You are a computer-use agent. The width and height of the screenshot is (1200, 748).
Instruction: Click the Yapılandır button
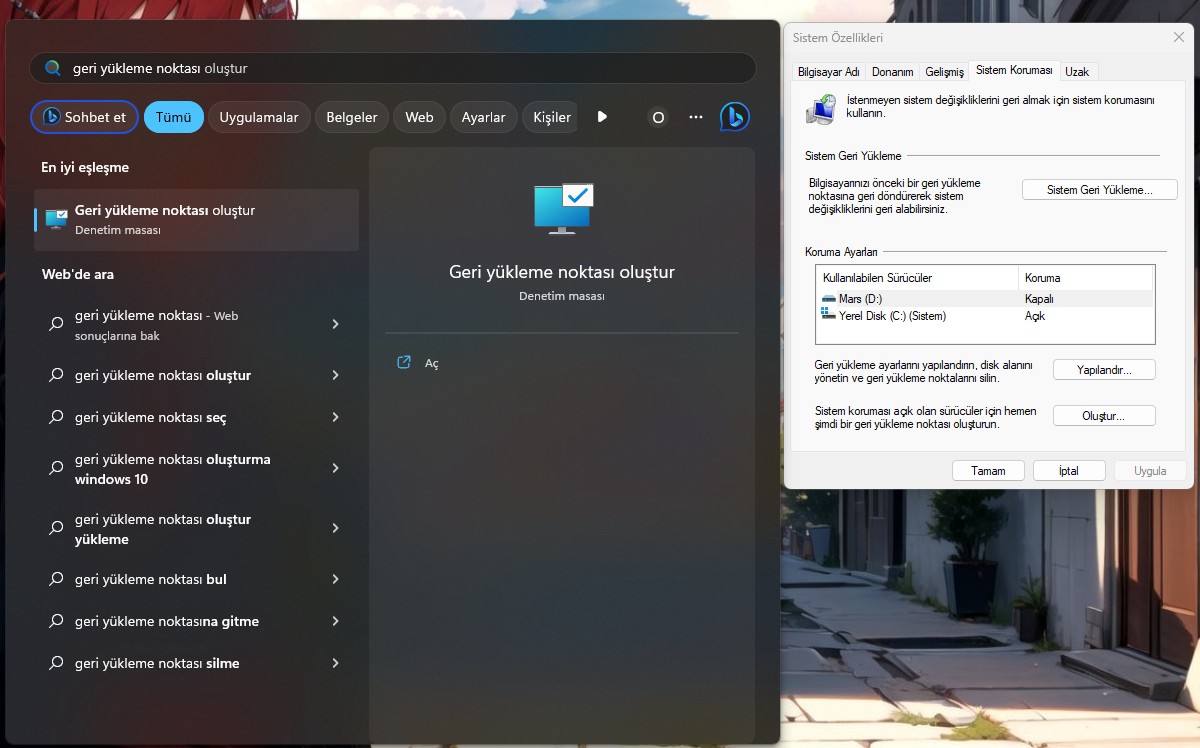(1104, 369)
